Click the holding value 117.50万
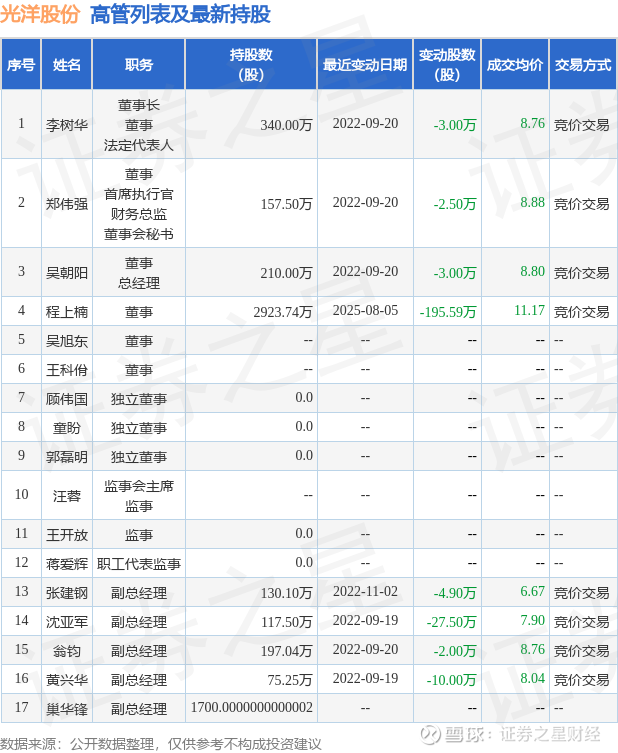 (286, 622)
